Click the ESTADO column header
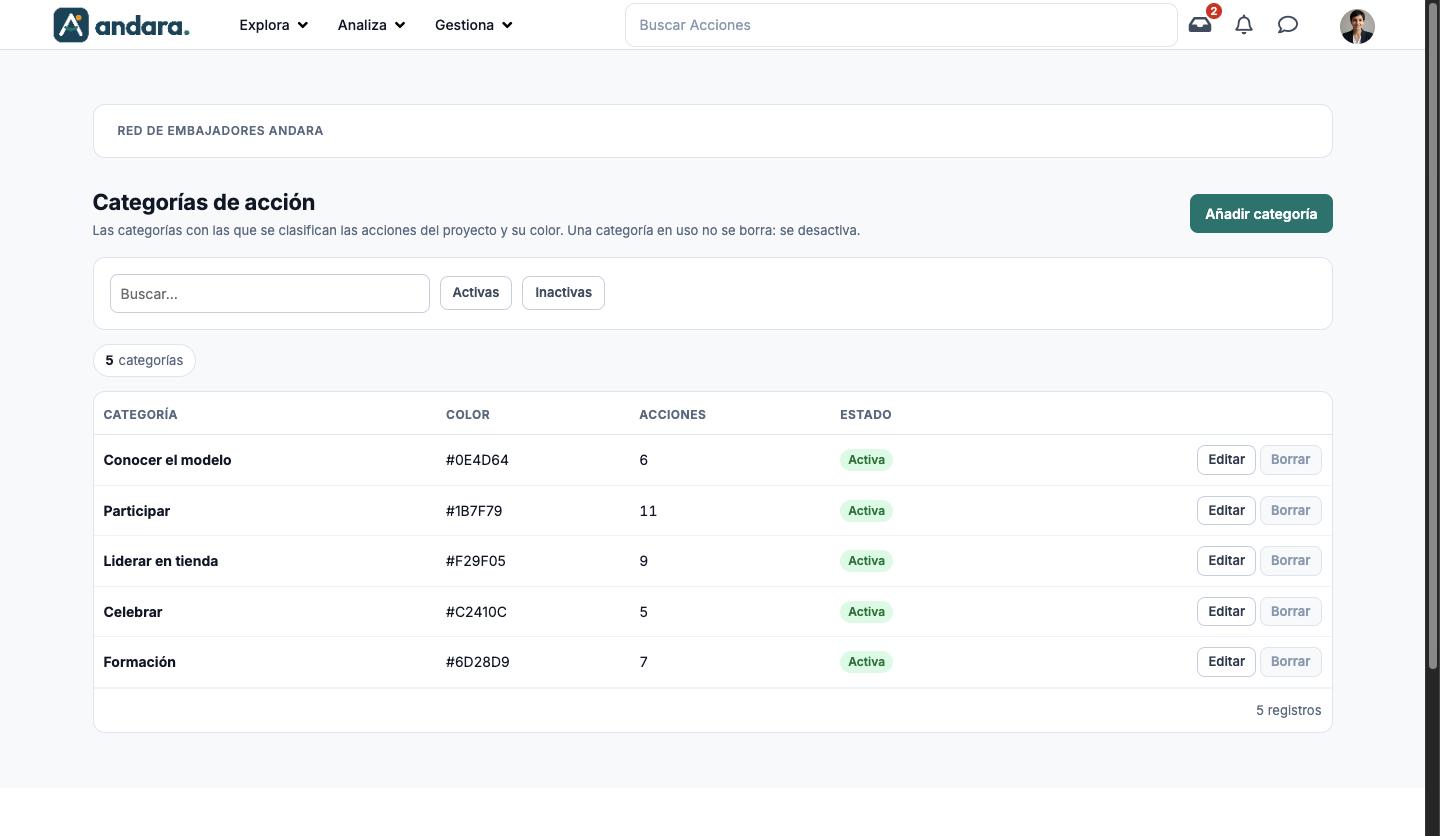The width and height of the screenshot is (1440, 836). pyautogui.click(x=866, y=414)
